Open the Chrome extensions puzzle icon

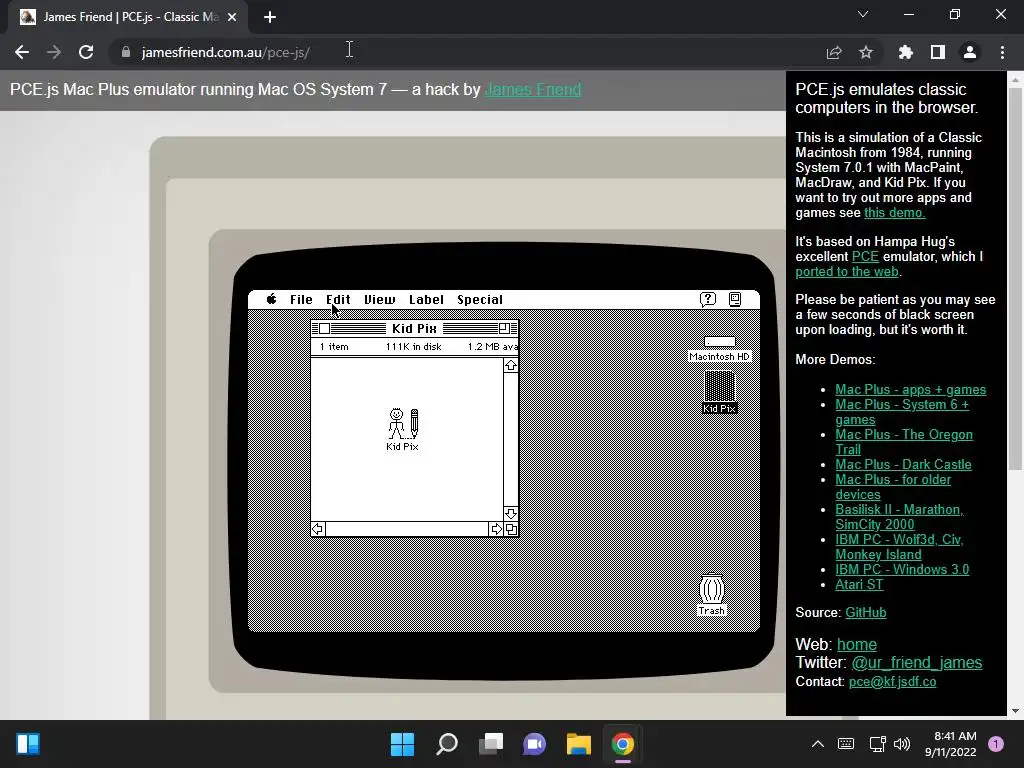(x=906, y=52)
